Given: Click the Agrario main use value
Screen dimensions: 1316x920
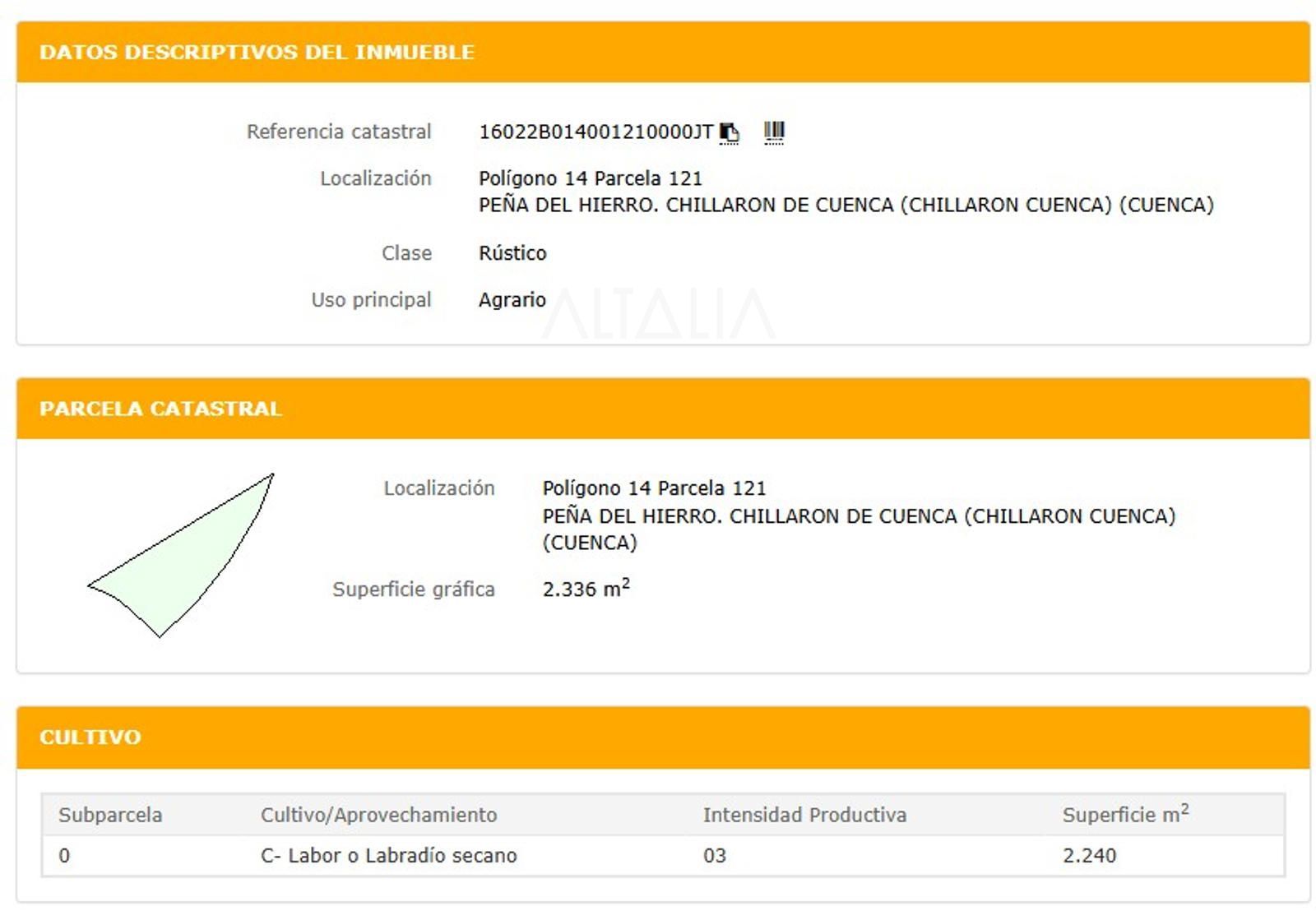Looking at the screenshot, I should tap(512, 300).
